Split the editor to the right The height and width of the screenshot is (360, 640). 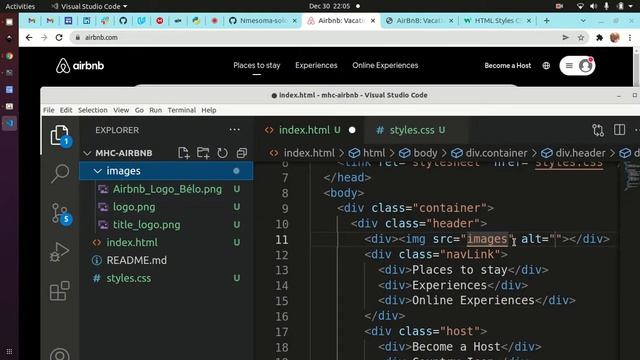619,130
